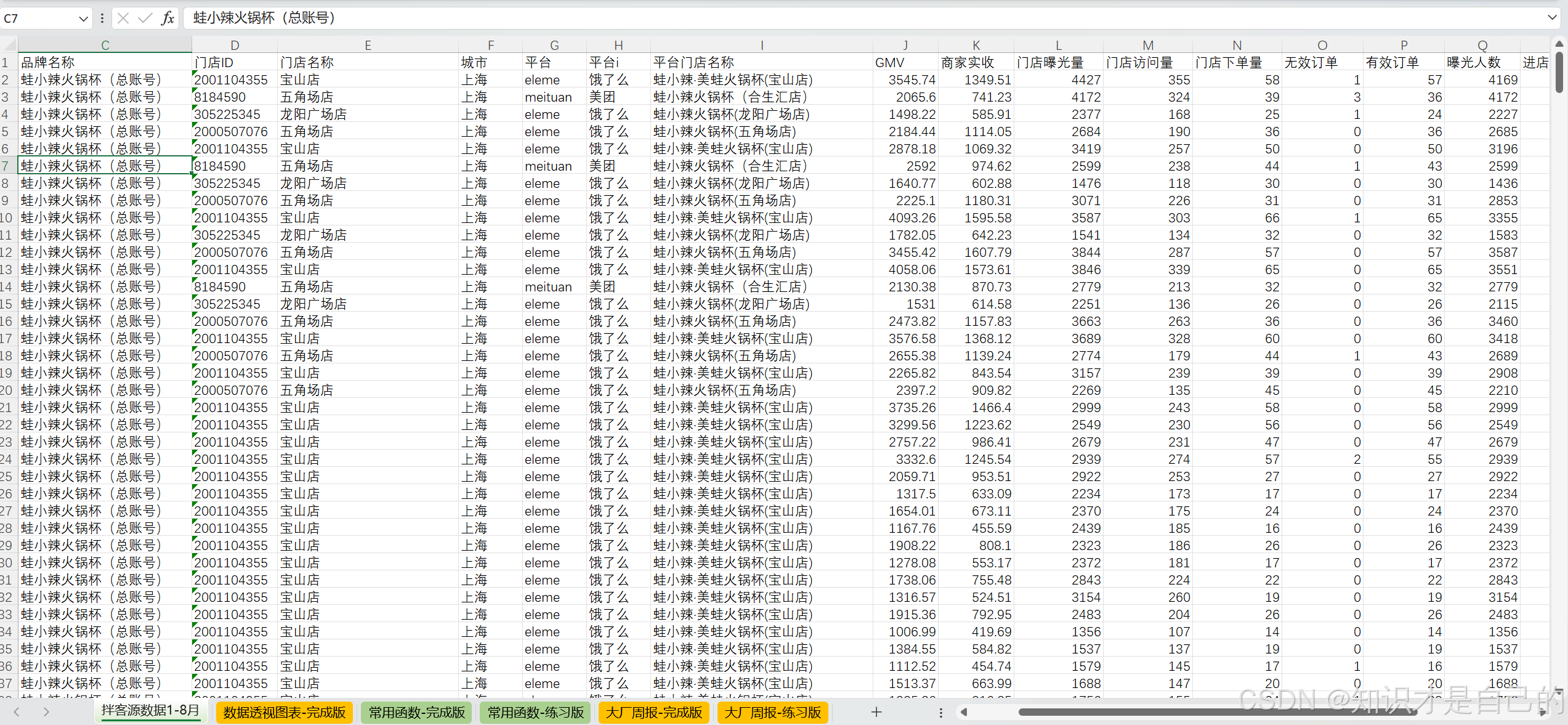
Task: Click the vertical scrollbar thumb
Action: point(1559,73)
